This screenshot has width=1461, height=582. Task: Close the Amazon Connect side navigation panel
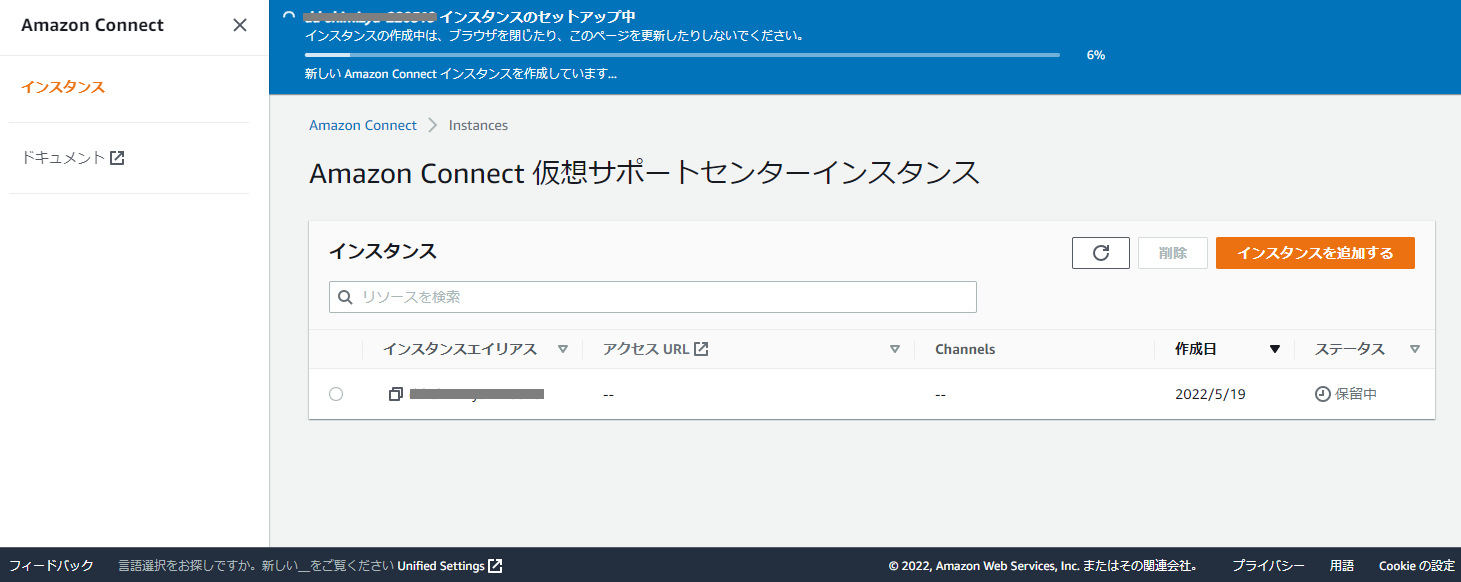click(240, 25)
